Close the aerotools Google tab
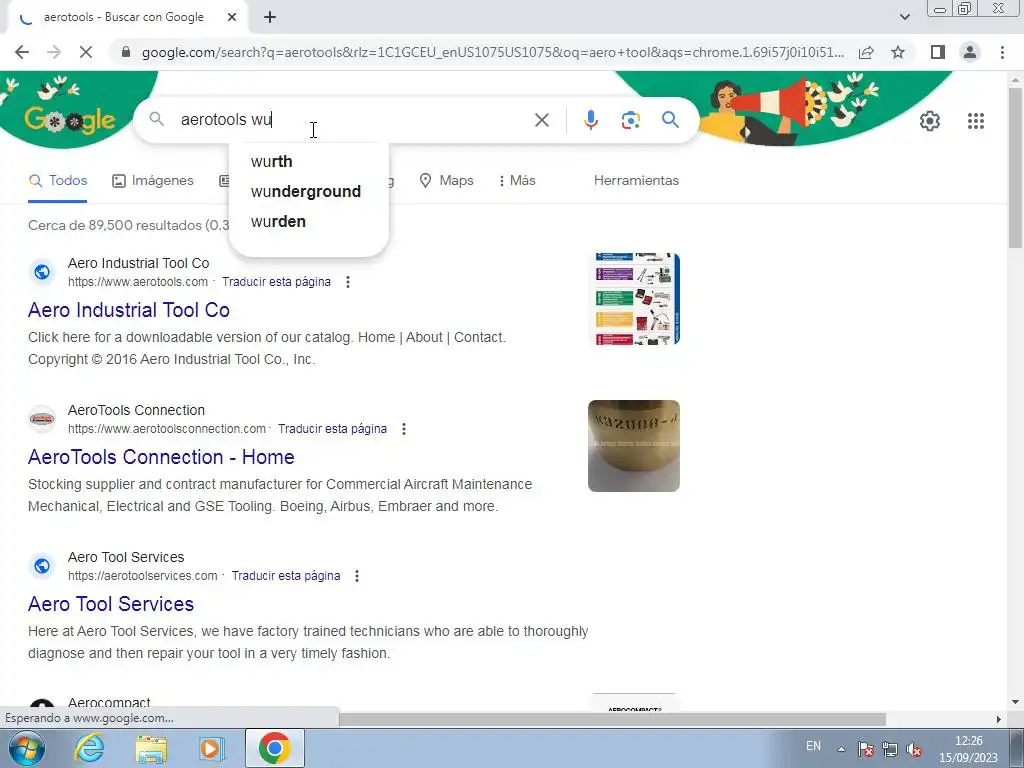This screenshot has height=768, width=1024. [x=232, y=18]
